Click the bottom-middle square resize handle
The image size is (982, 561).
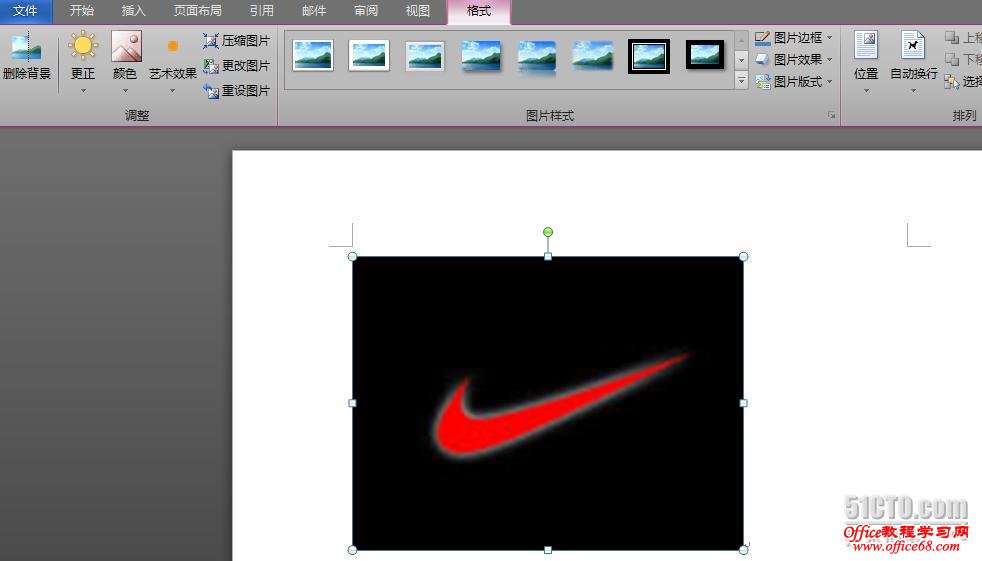click(x=548, y=550)
